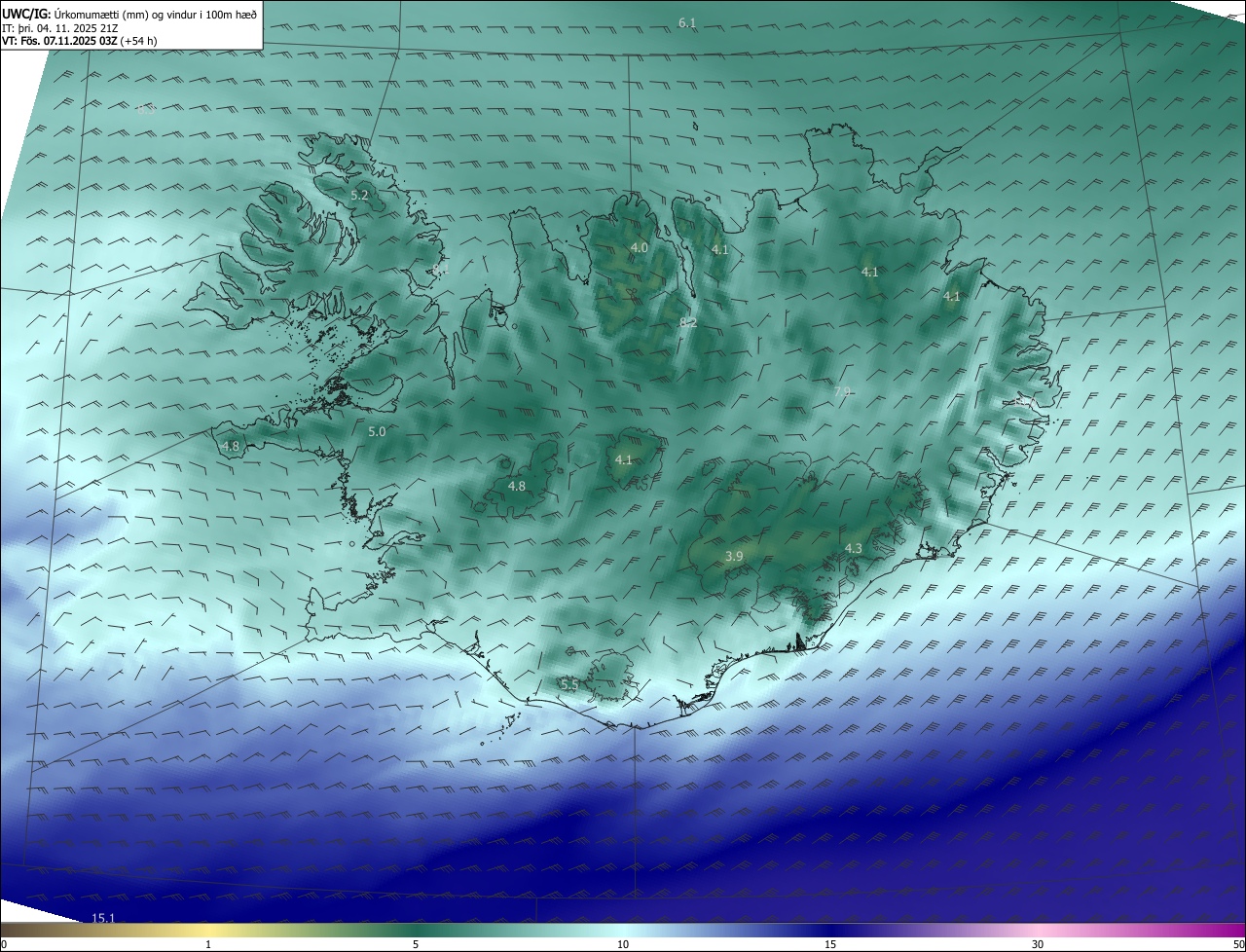Screen dimensions: 1246x952
Task: Click the title line 'UWC/IG: Úrkomumætti (mm) og vindur í 100m hæð'
Action: click(x=129, y=14)
